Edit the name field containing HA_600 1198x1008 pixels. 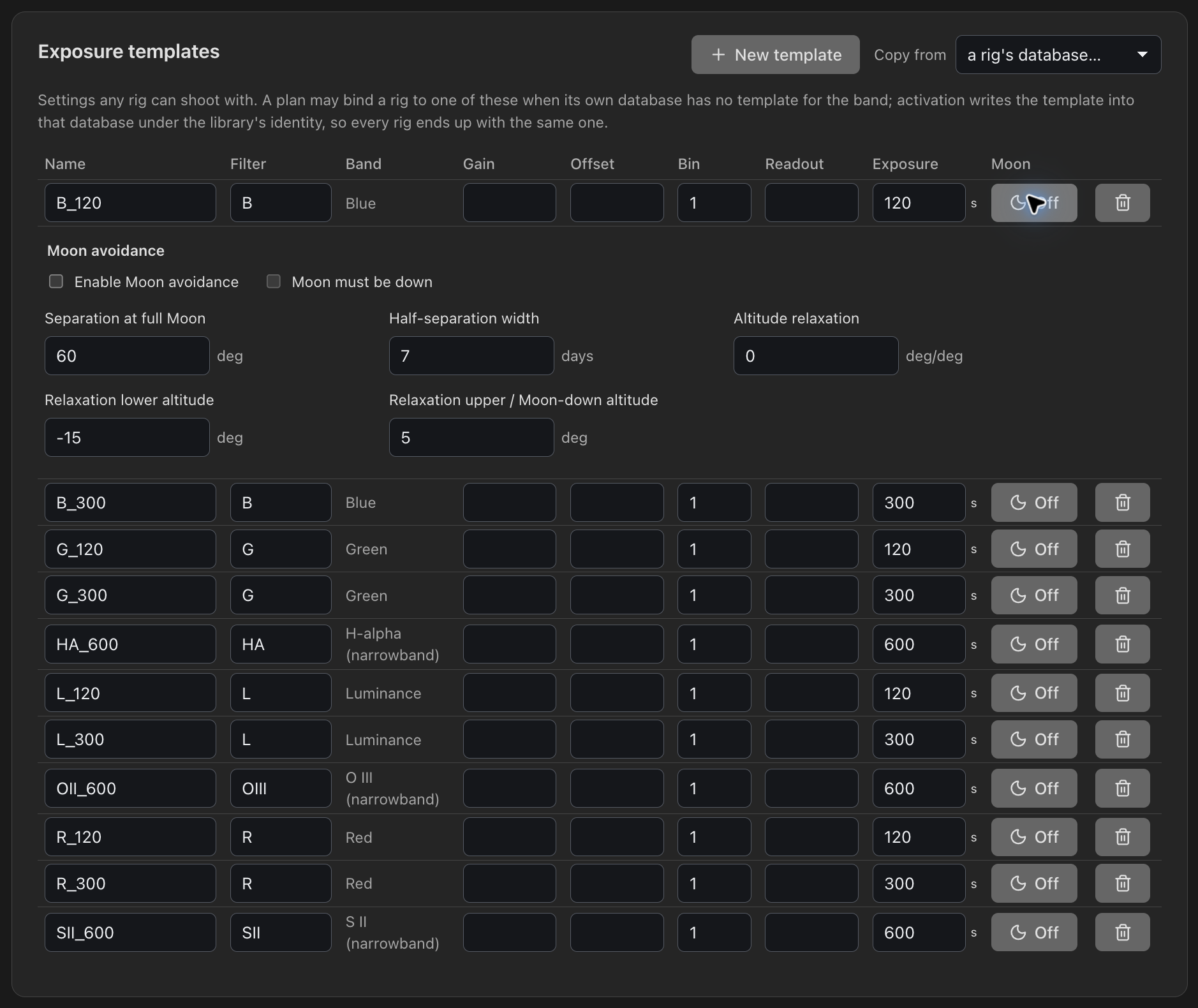130,644
